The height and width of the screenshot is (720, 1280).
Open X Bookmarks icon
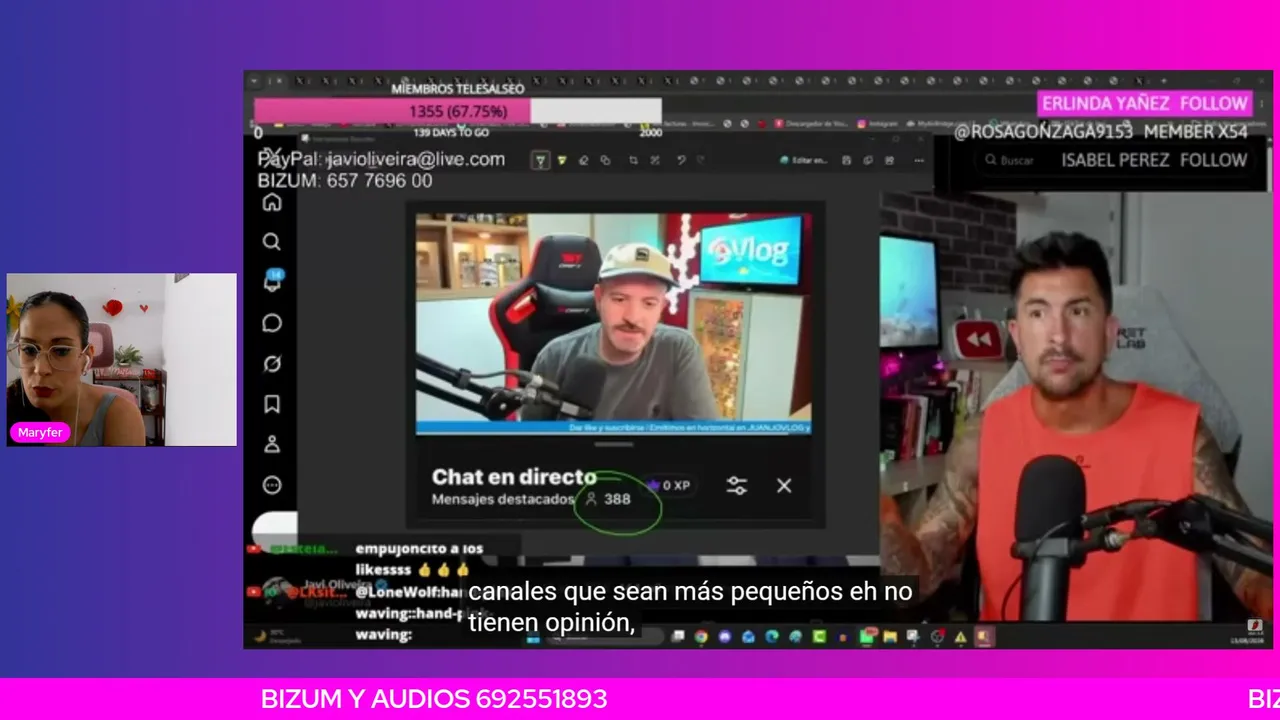pyautogui.click(x=272, y=404)
